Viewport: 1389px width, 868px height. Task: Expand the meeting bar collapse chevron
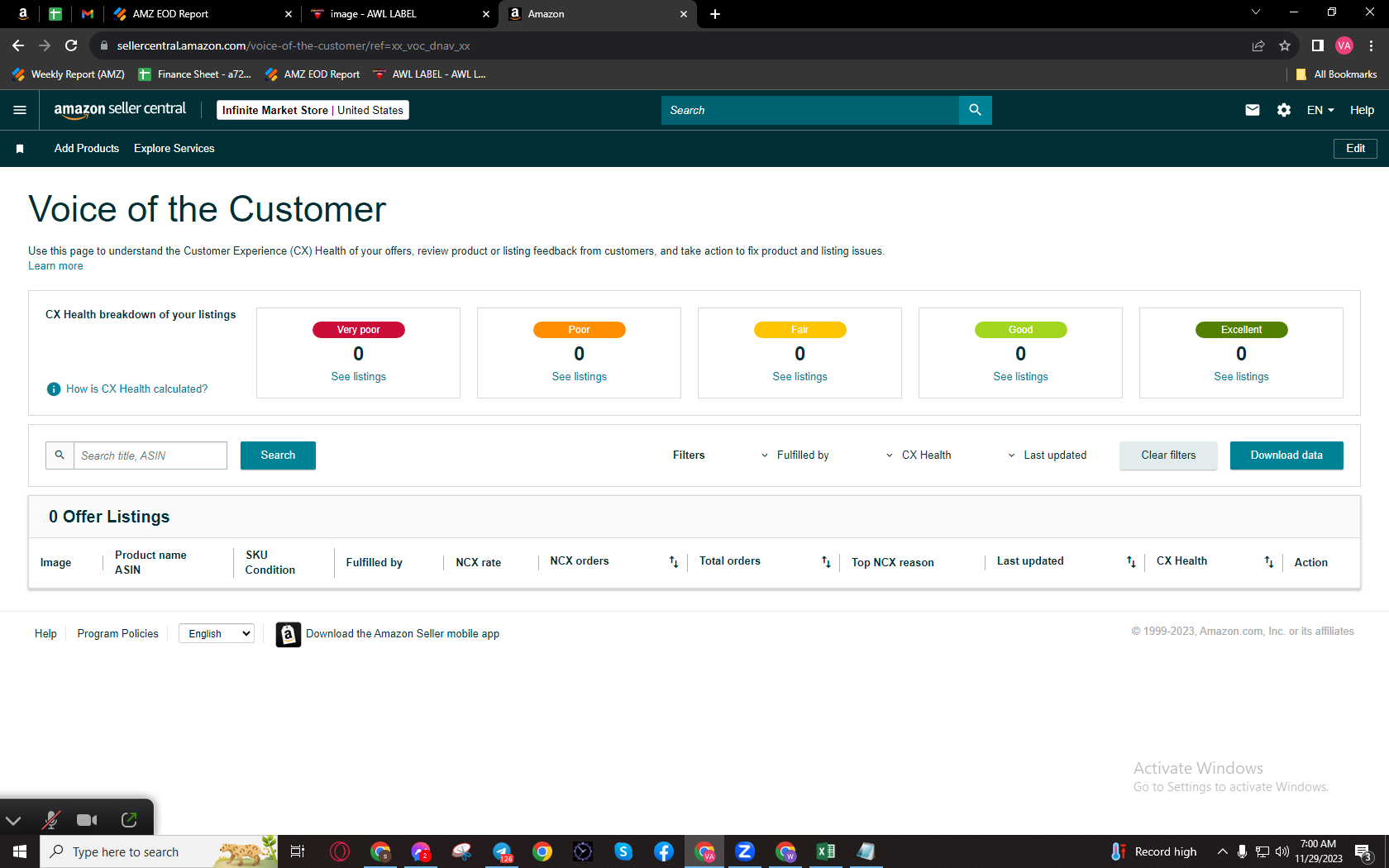[x=13, y=820]
